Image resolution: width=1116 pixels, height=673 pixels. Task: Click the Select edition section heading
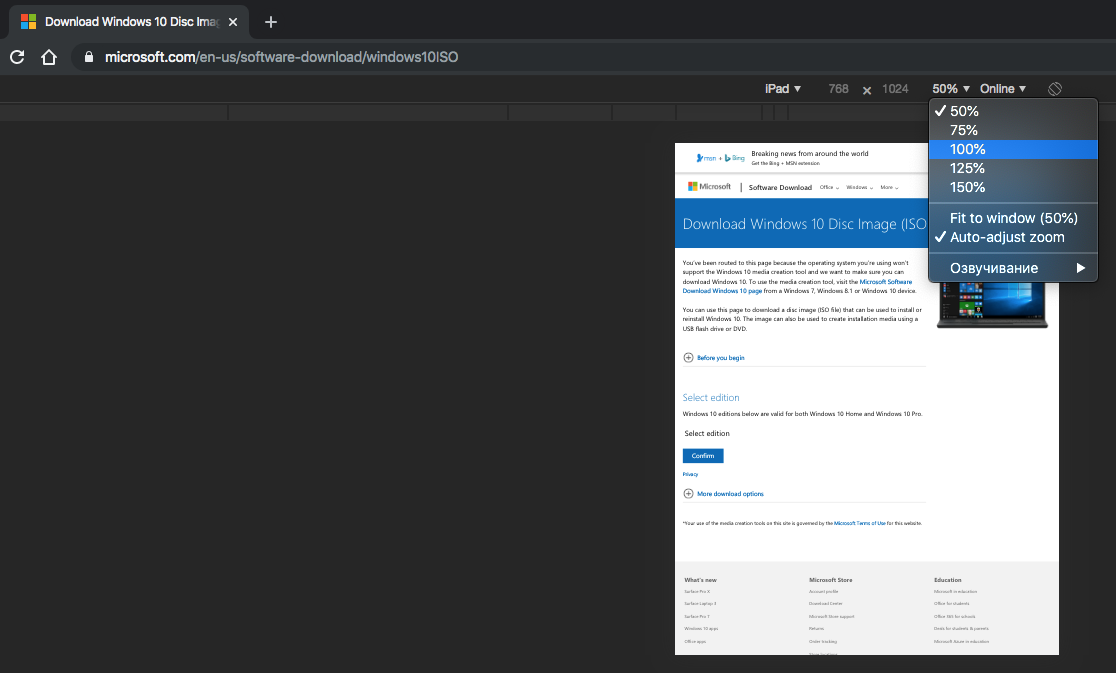711,398
